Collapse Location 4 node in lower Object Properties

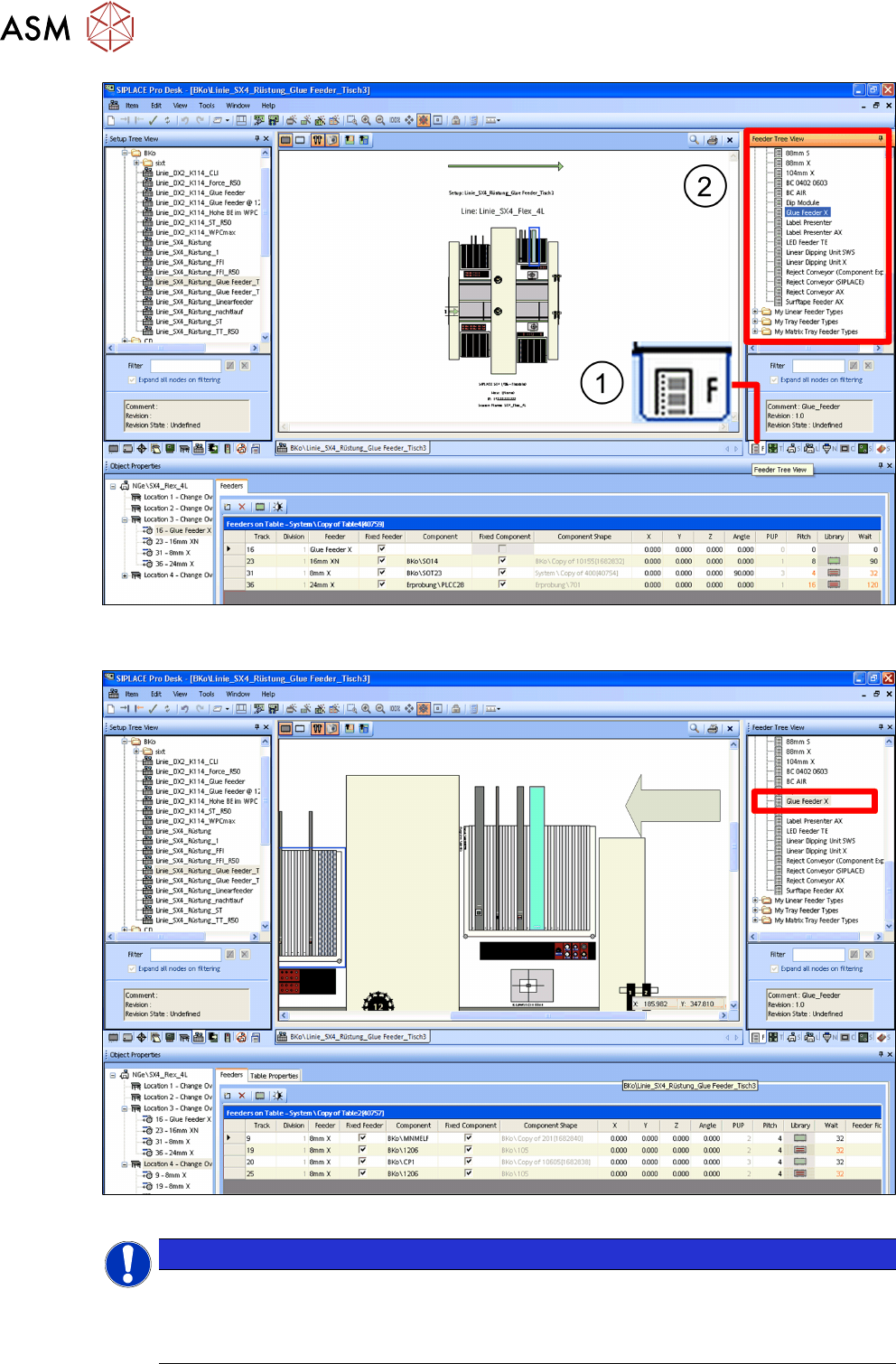coord(125,1164)
